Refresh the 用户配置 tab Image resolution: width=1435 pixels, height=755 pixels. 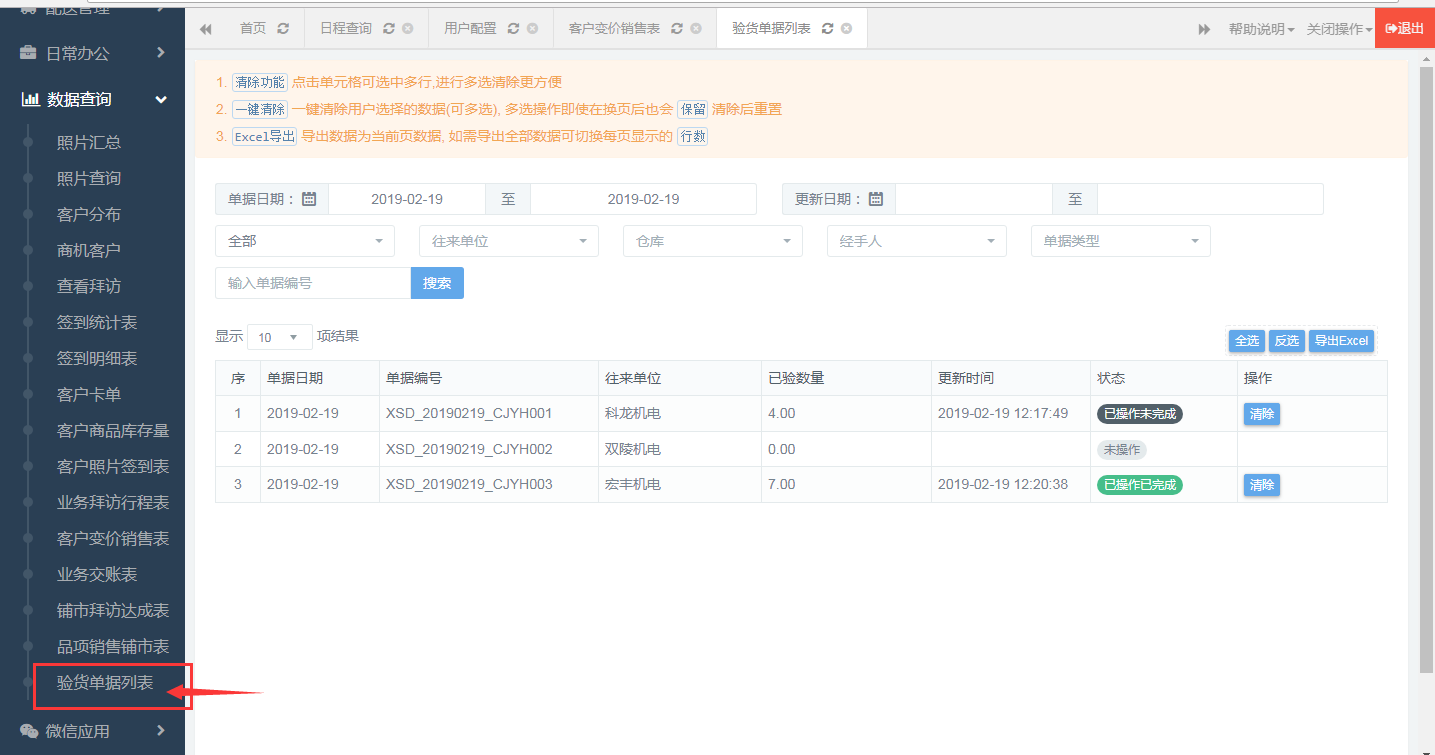coord(514,29)
